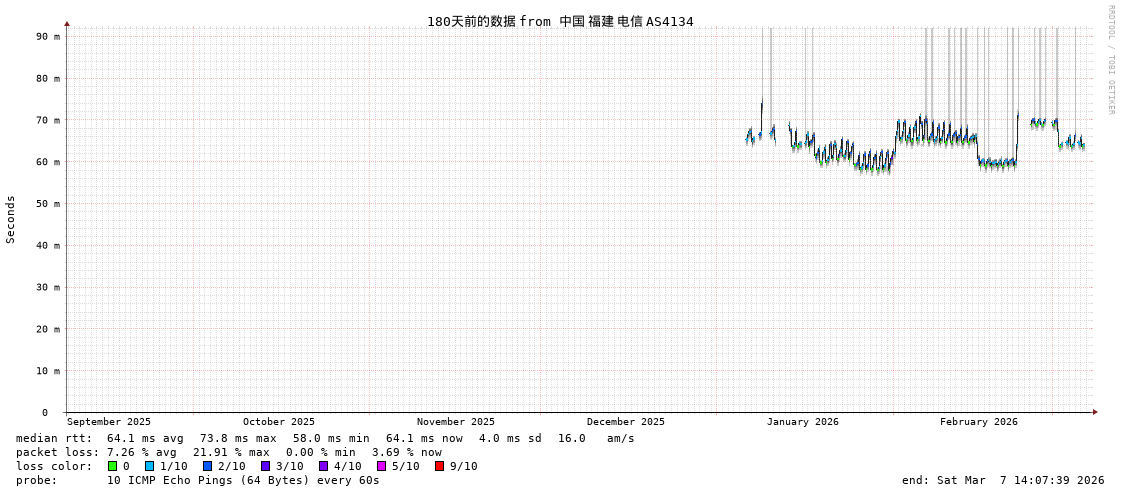
Task: Select the January 2026 x-axis label
Action: click(x=802, y=422)
